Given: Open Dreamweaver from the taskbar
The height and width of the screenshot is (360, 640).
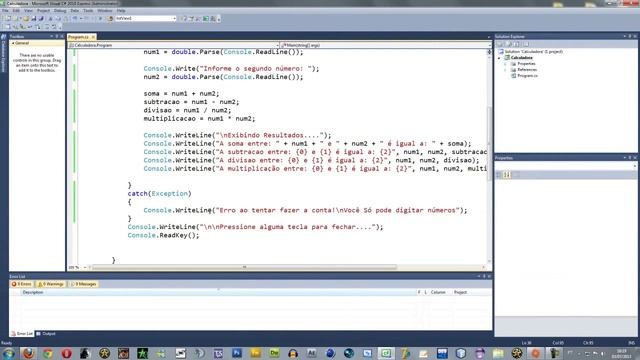Looking at the screenshot, I should tap(274, 353).
